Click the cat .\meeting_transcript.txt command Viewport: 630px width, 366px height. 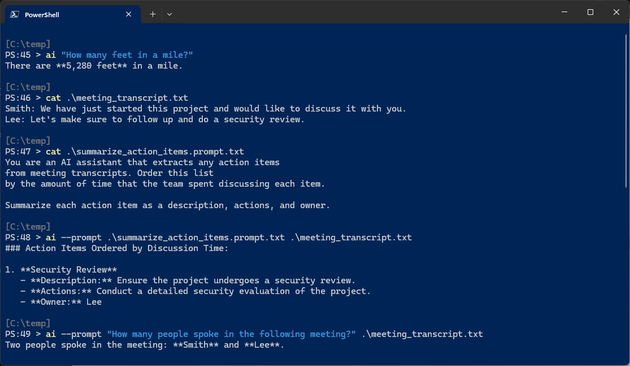[117, 98]
